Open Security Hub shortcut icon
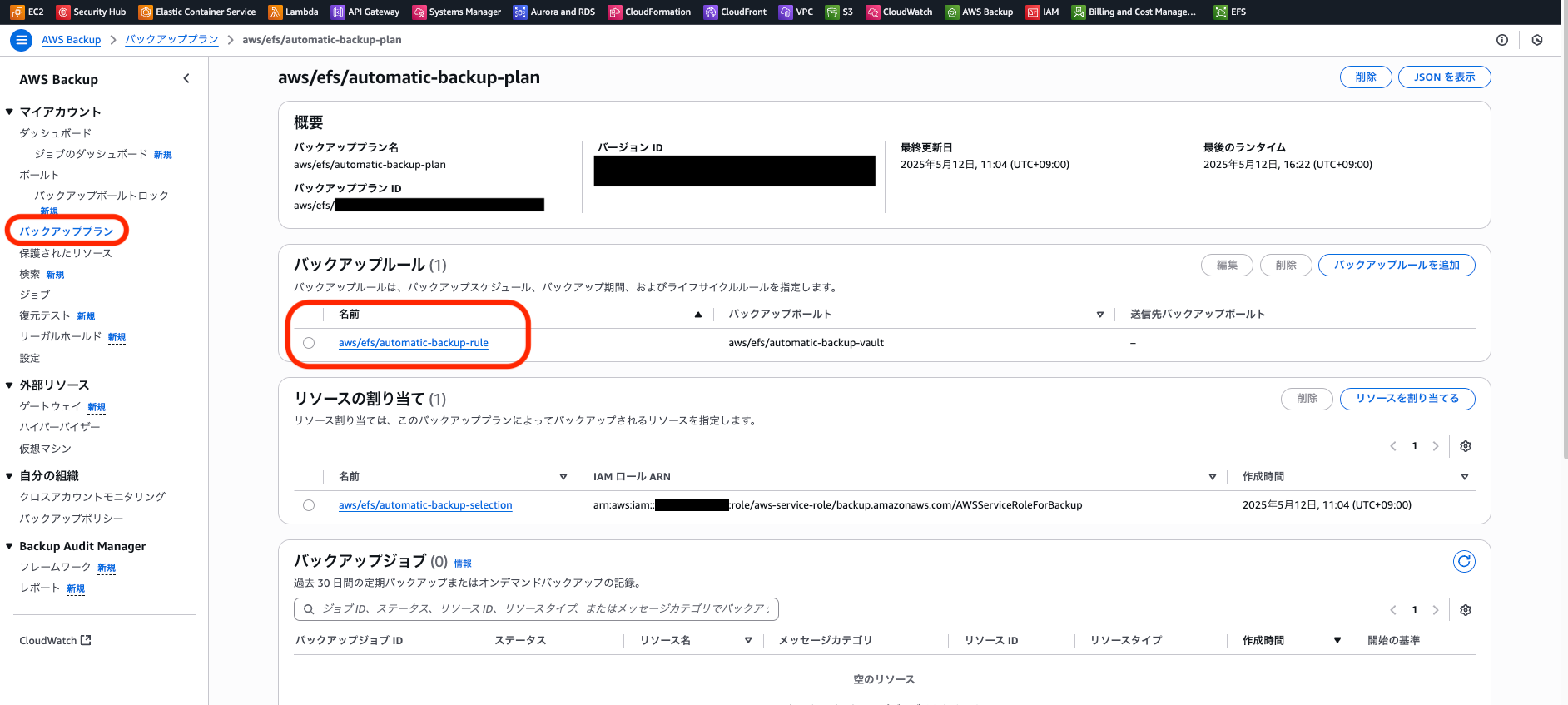 tap(63, 12)
